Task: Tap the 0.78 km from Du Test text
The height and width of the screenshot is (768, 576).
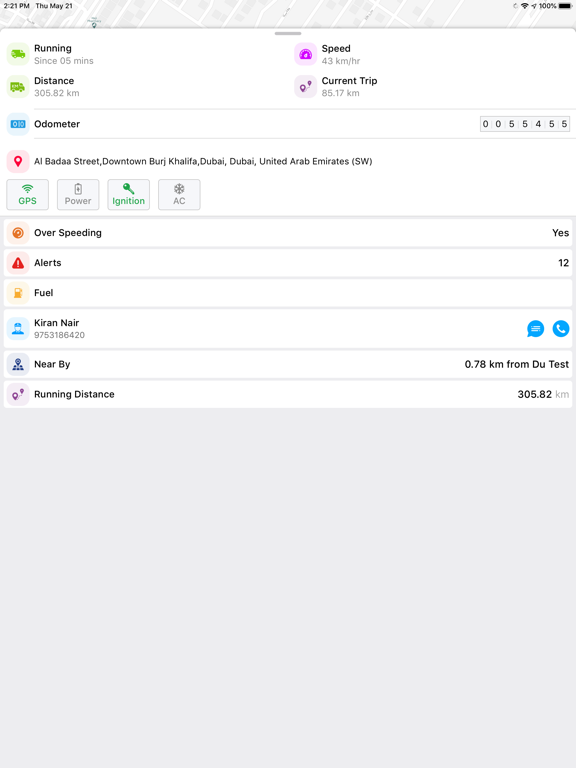Action: pyautogui.click(x=517, y=364)
